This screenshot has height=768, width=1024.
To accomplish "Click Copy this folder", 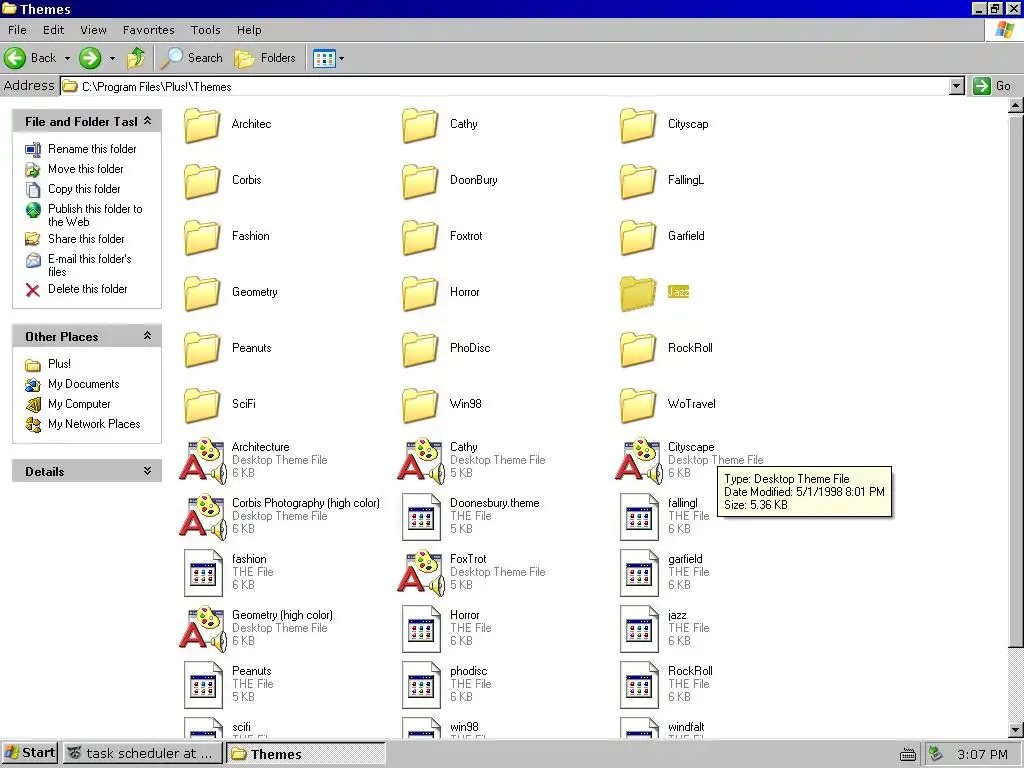I will pyautogui.click(x=73, y=189).
